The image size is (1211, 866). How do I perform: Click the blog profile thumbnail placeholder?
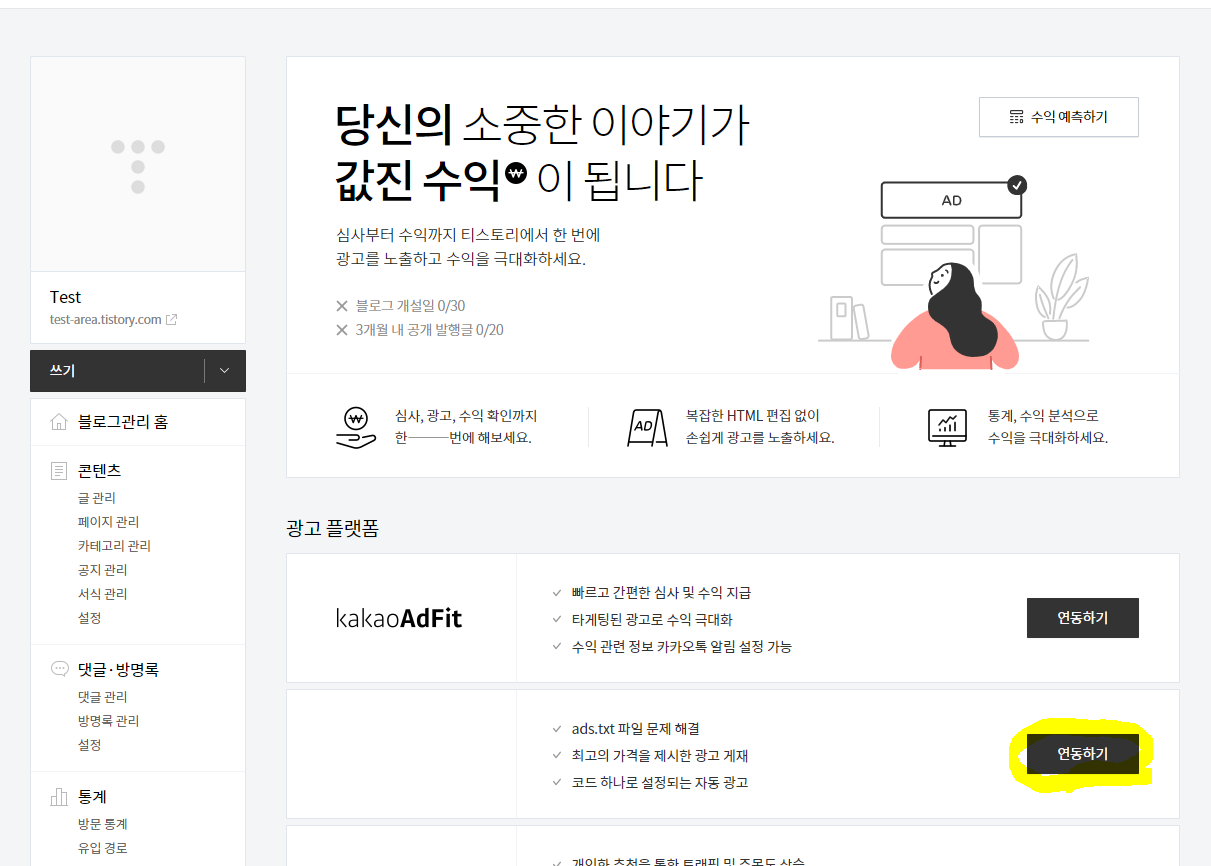(138, 165)
